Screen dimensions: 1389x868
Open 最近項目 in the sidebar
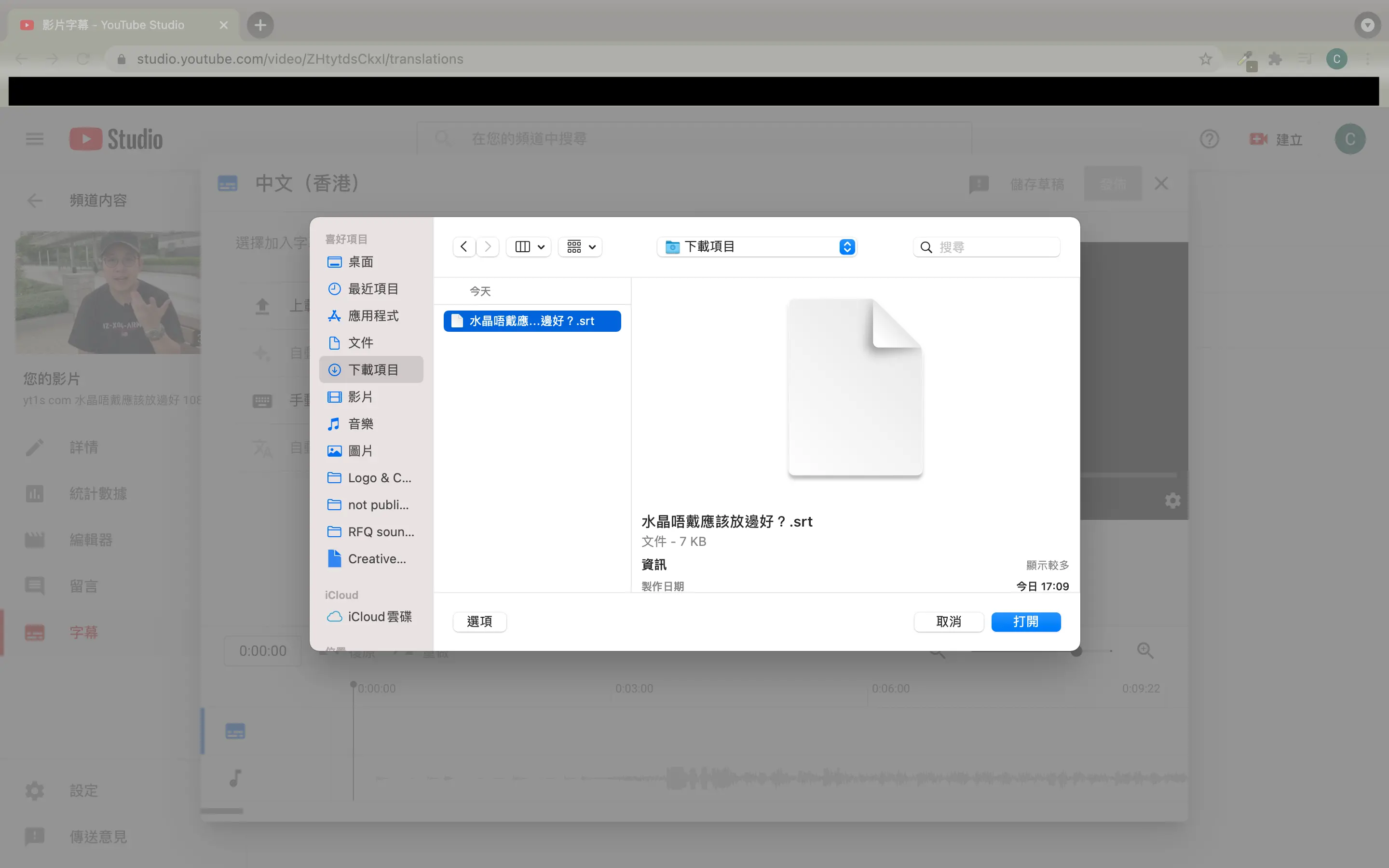(372, 289)
